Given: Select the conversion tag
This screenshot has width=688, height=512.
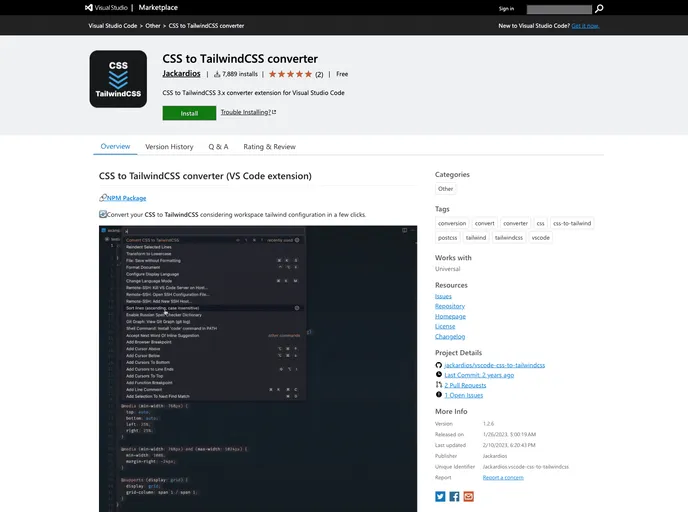Looking at the screenshot, I should [452, 223].
